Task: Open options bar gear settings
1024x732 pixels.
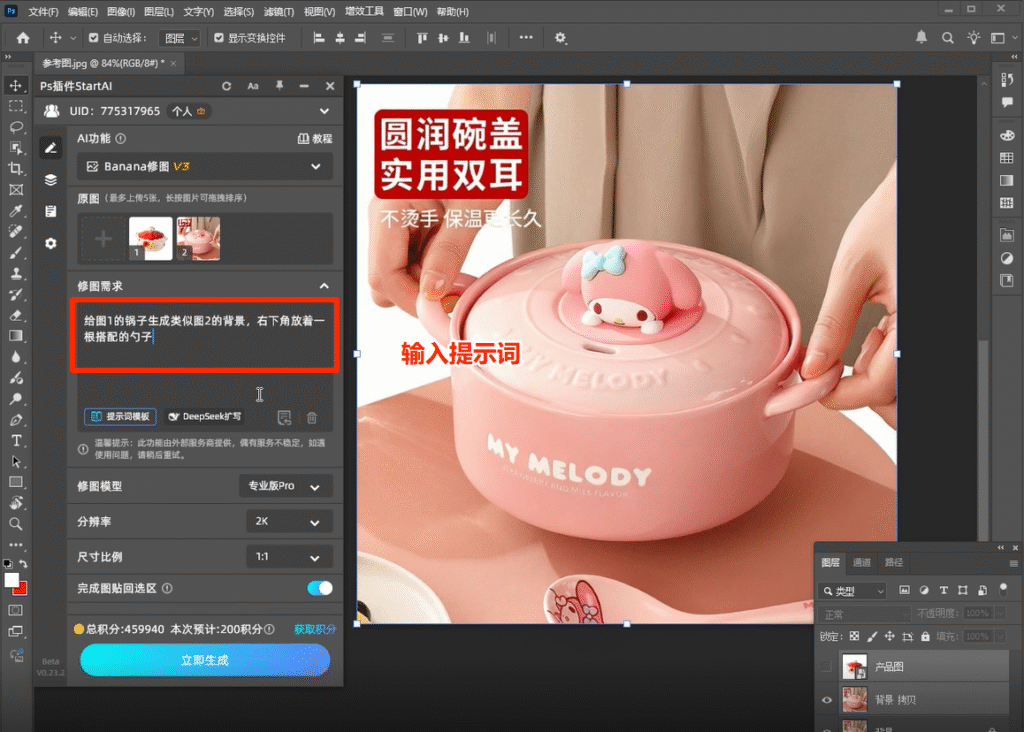Action: pyautogui.click(x=560, y=38)
